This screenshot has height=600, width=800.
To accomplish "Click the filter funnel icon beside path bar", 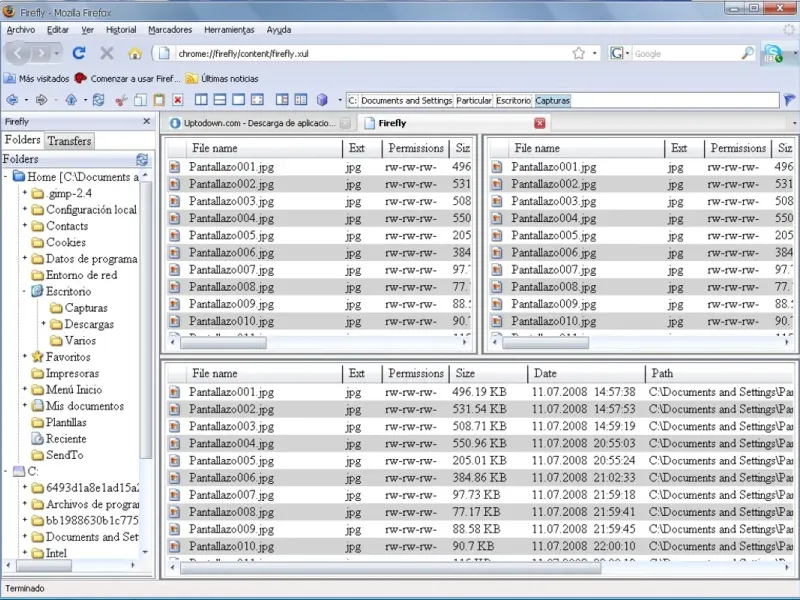I will click(x=789, y=100).
